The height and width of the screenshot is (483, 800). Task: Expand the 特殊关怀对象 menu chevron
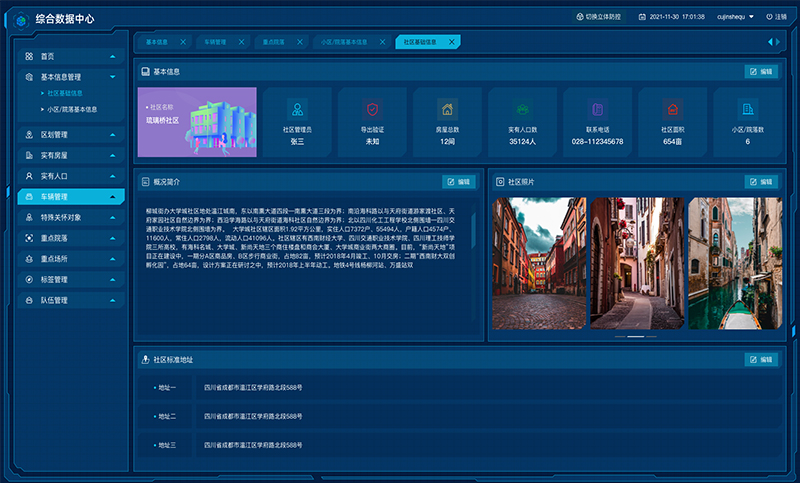[x=113, y=218]
